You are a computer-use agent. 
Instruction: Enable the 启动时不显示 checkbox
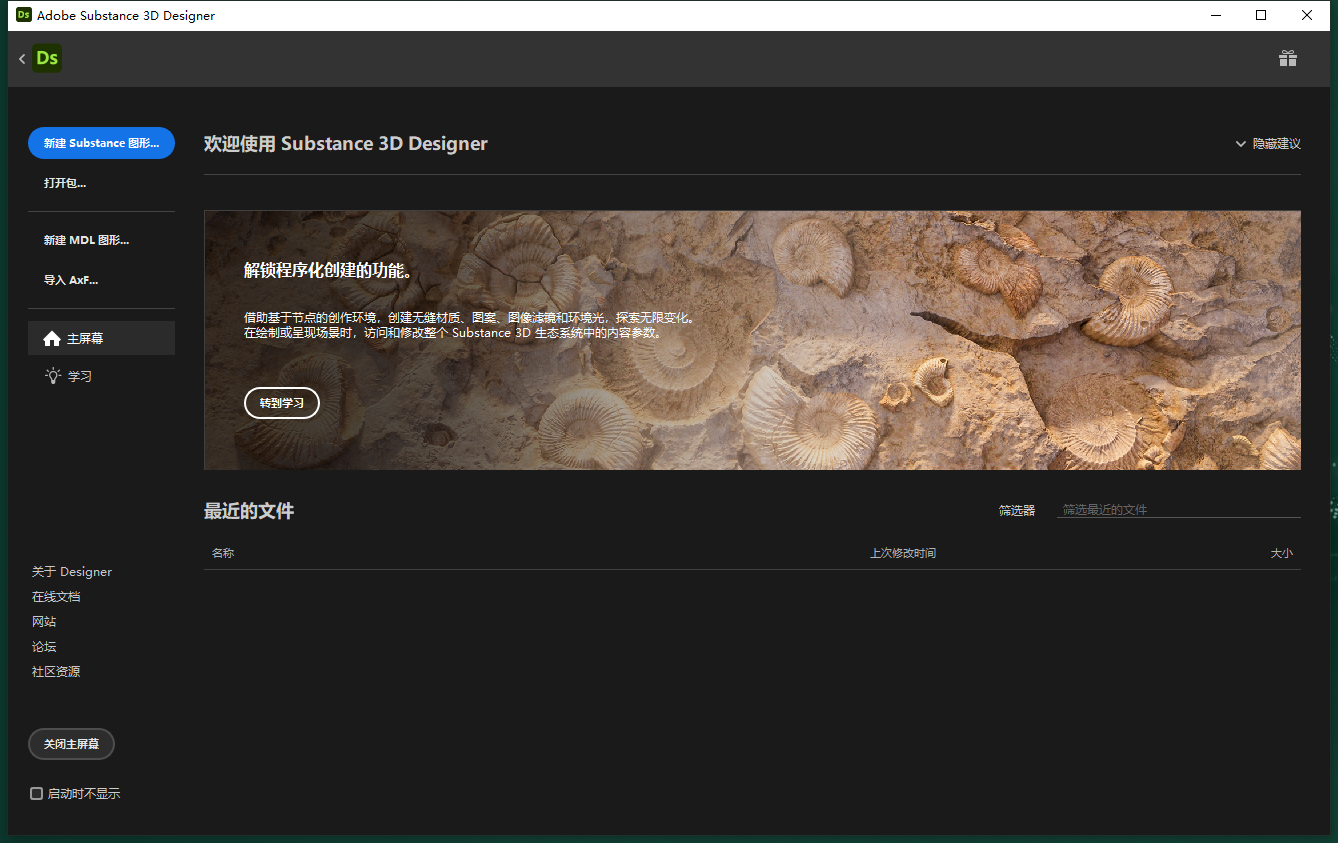(36, 793)
